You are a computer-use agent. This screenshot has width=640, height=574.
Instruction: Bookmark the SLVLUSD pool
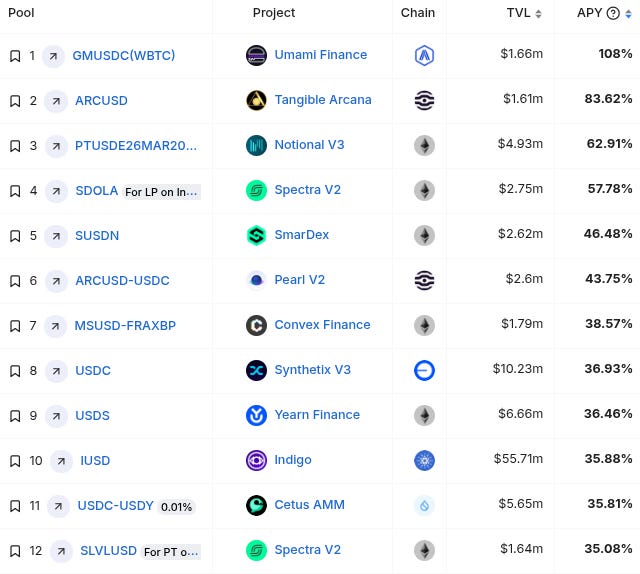point(15,551)
